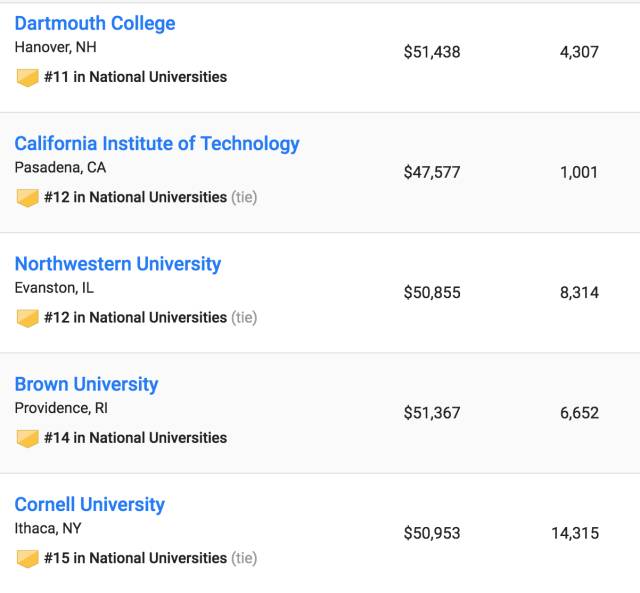
Task: Click the badge icon next to Northwestern's ranking
Action: [27, 317]
